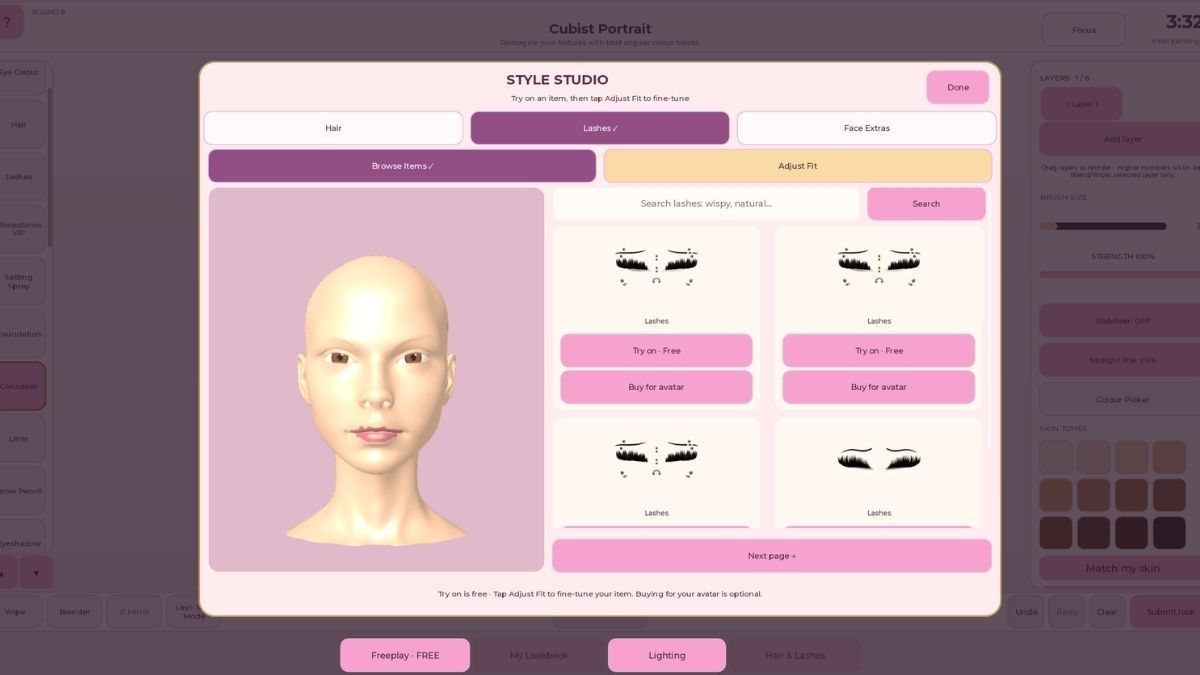Select the Eye Colour tool
1200x675 pixels.
coord(20,72)
